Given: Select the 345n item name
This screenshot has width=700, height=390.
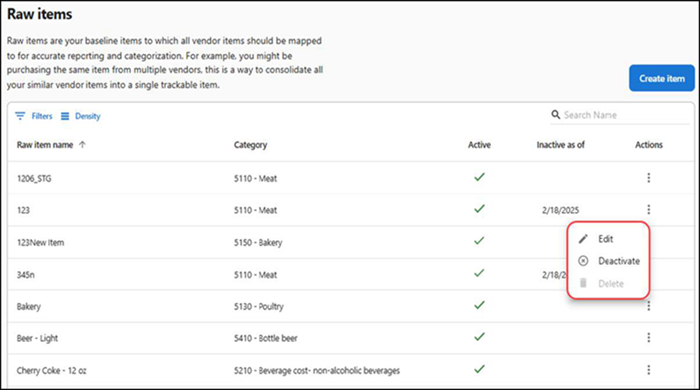Looking at the screenshot, I should pyautogui.click(x=25, y=274).
